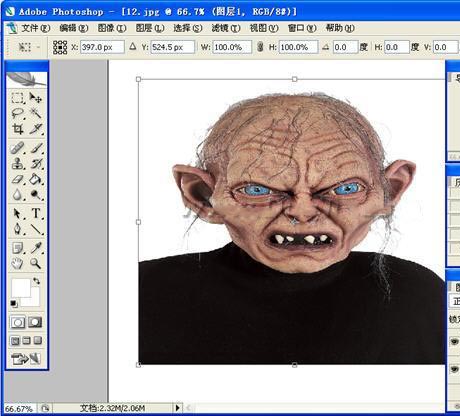
Task: Open the 视图(V) menu
Action: click(264, 28)
